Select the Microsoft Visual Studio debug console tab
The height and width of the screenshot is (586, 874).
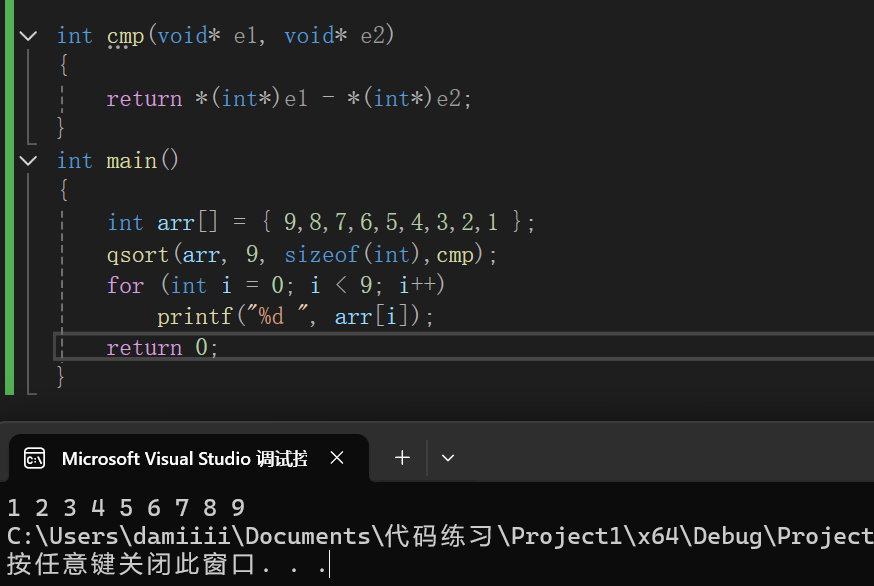tap(189, 458)
